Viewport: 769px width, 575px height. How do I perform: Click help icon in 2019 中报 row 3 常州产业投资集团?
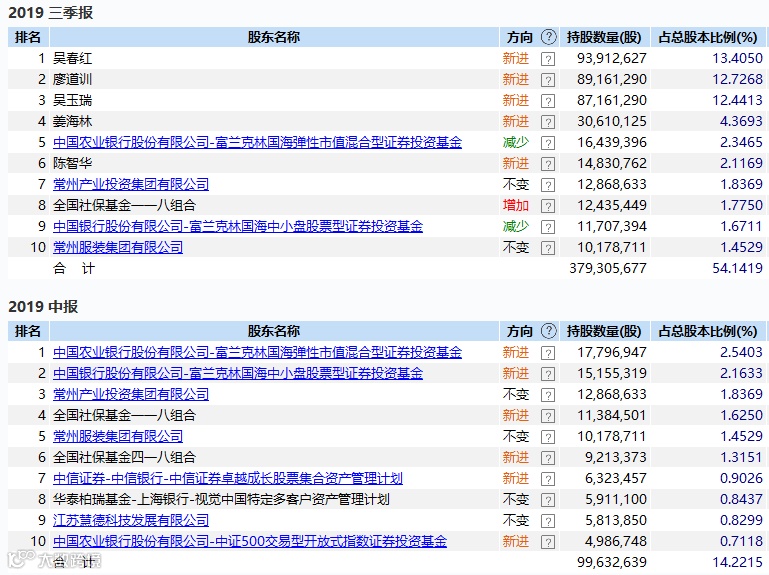coord(548,395)
